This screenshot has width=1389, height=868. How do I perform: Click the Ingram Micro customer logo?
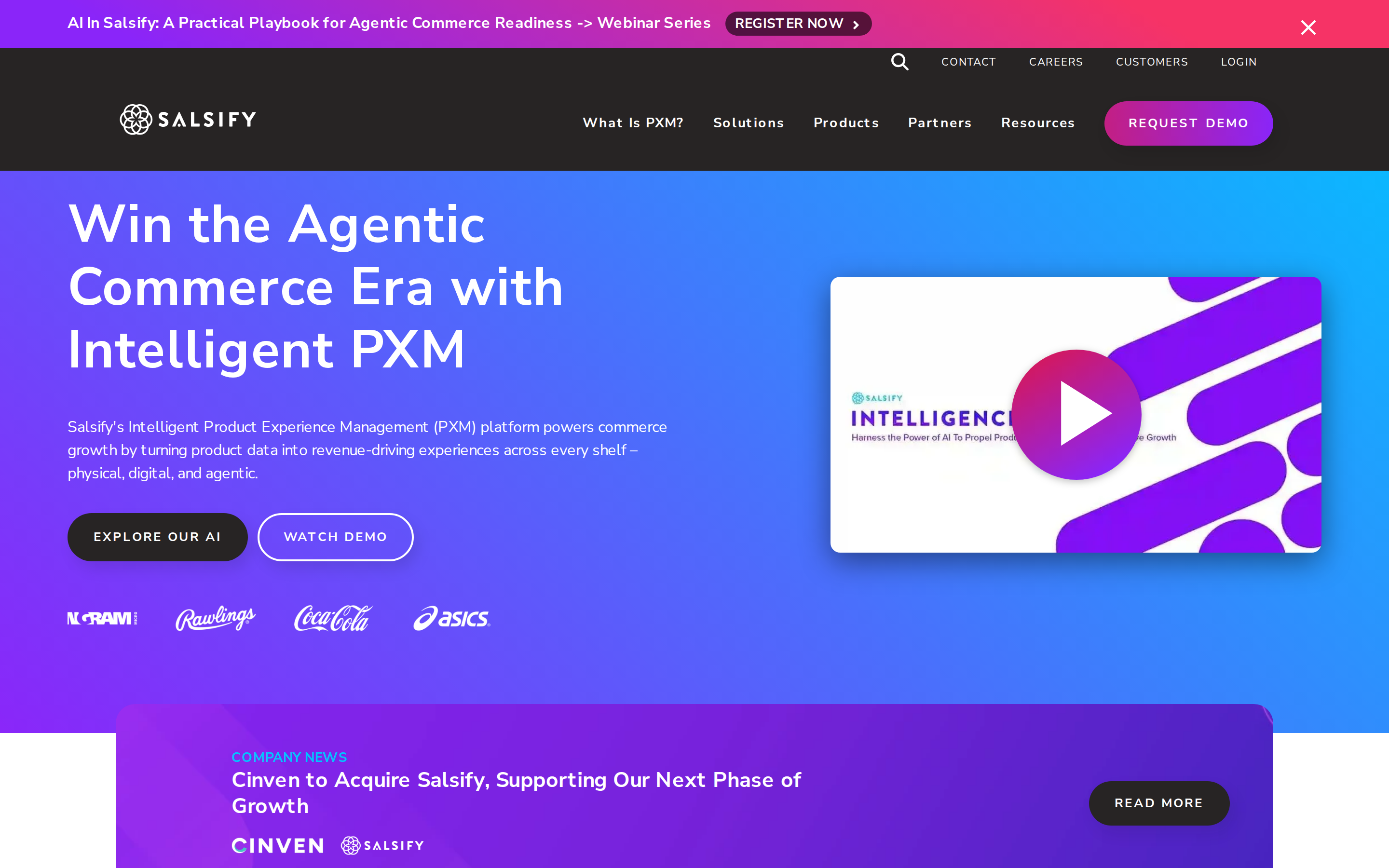pos(103,618)
